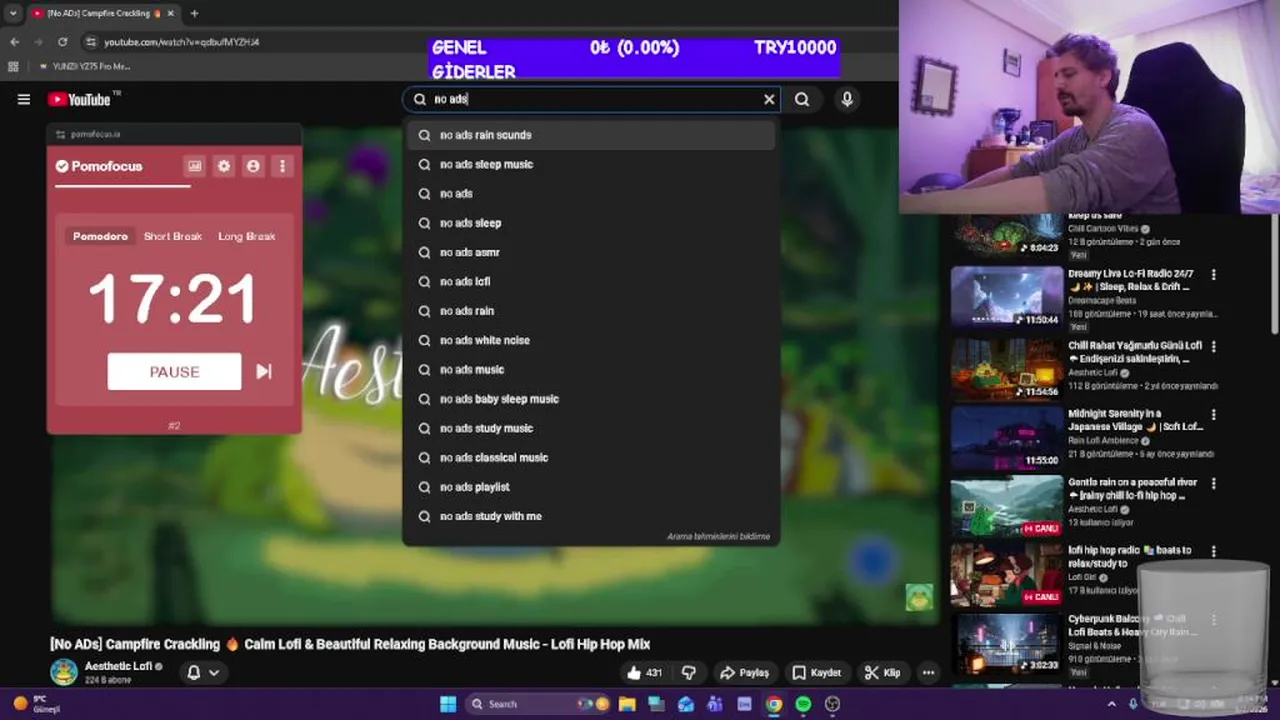Open options for Gentle rain peaceful river video
Image resolution: width=1280 pixels, height=720 pixels.
[x=1214, y=483]
